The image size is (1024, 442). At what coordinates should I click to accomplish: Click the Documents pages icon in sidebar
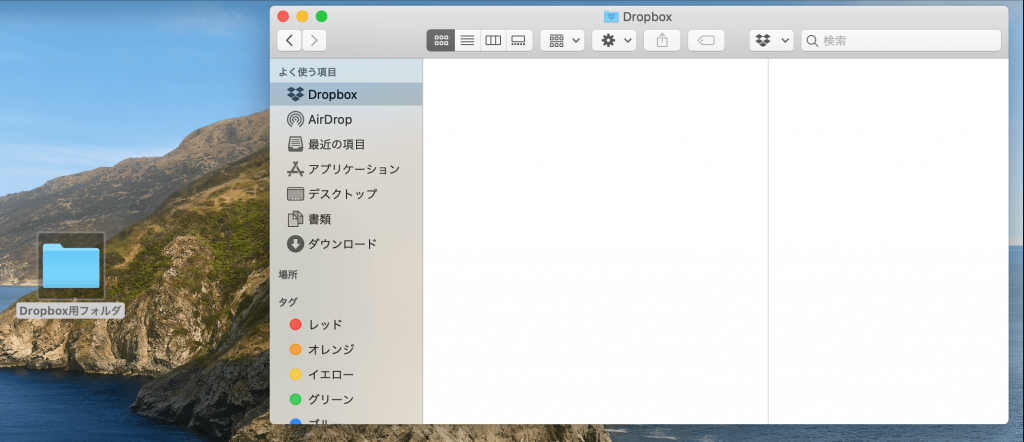click(295, 219)
